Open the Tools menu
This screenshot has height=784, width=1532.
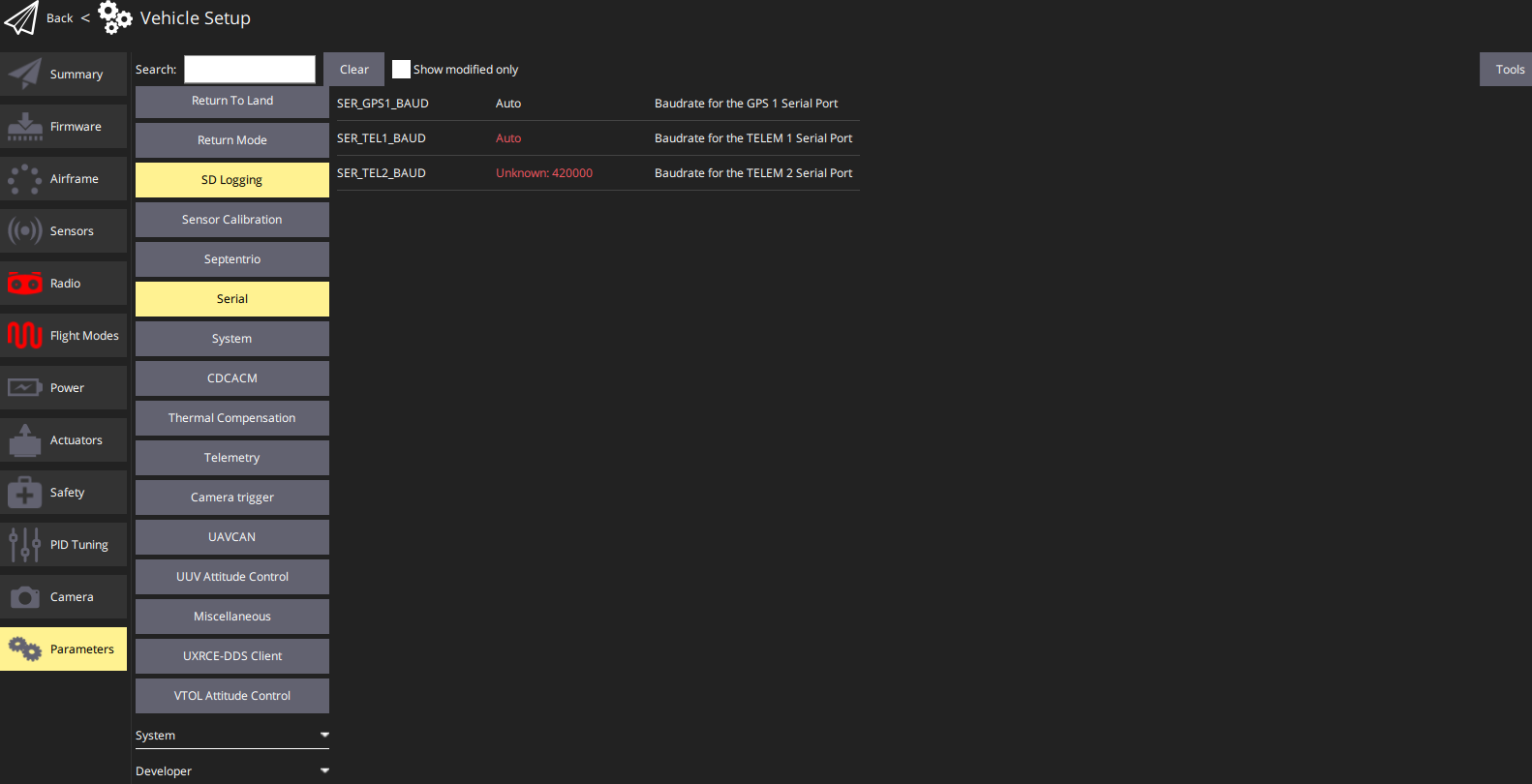pos(1506,70)
